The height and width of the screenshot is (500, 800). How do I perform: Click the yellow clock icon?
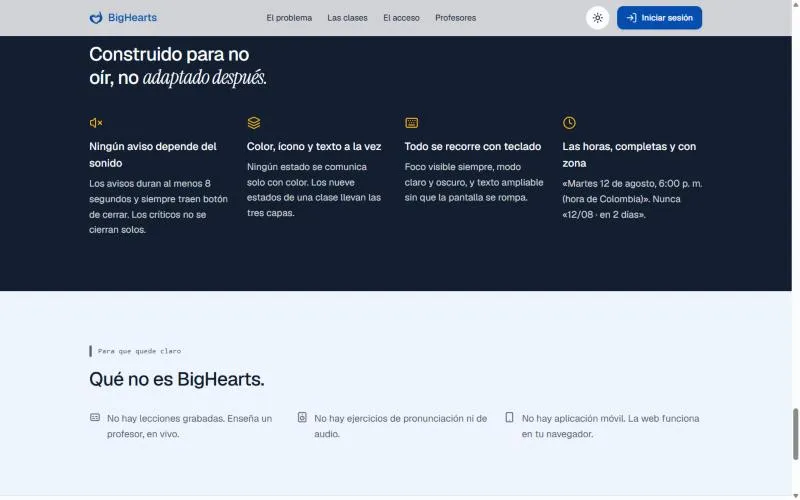569,122
